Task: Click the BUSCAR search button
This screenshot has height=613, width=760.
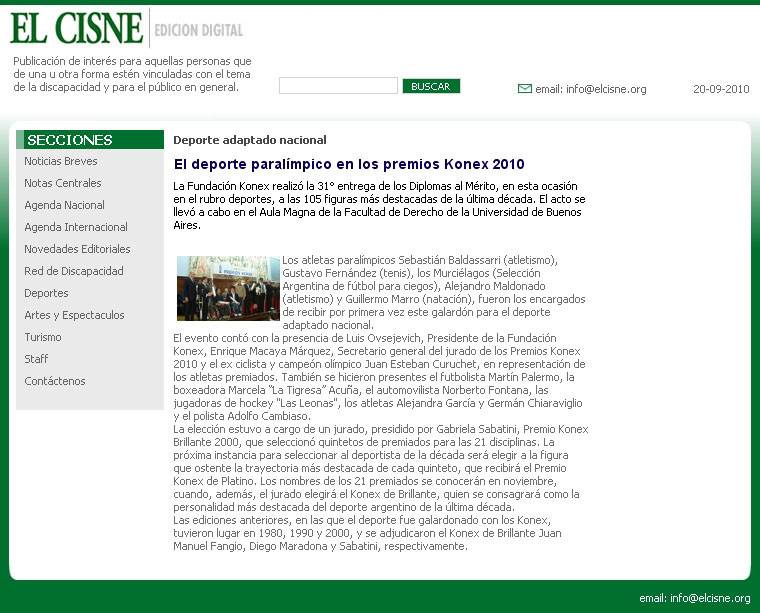Action: point(431,86)
